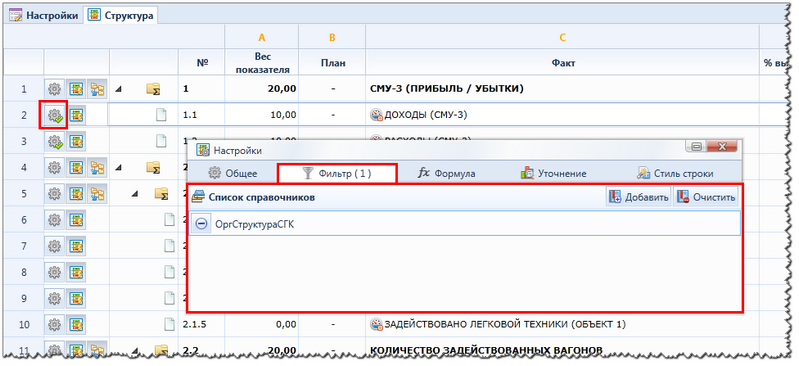The image size is (799, 366).
Task: Click the Вес показателя header cell
Action: tap(262, 63)
